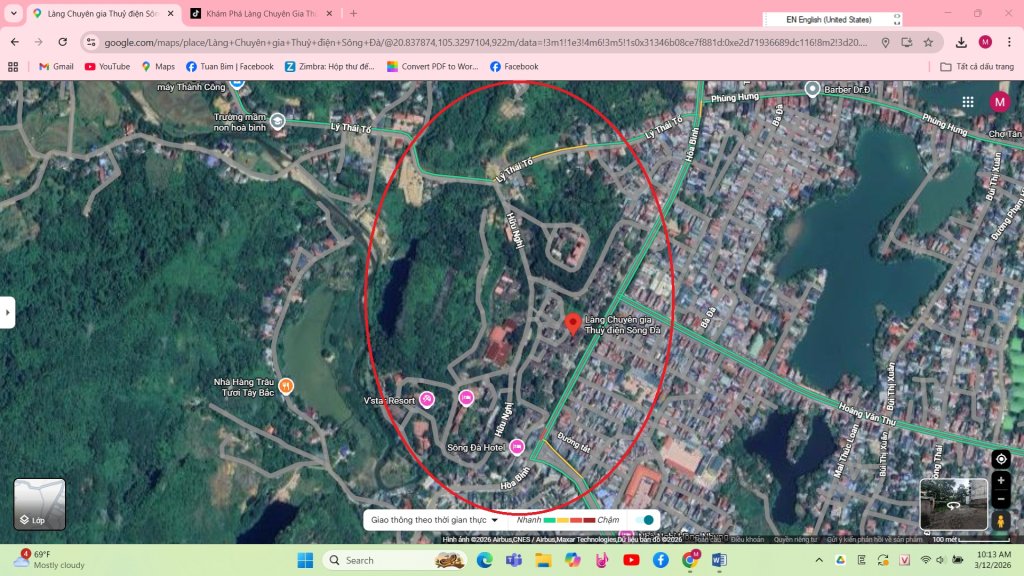Viewport: 1024px width, 576px height.
Task: Open the Google apps grid
Action: click(x=968, y=102)
